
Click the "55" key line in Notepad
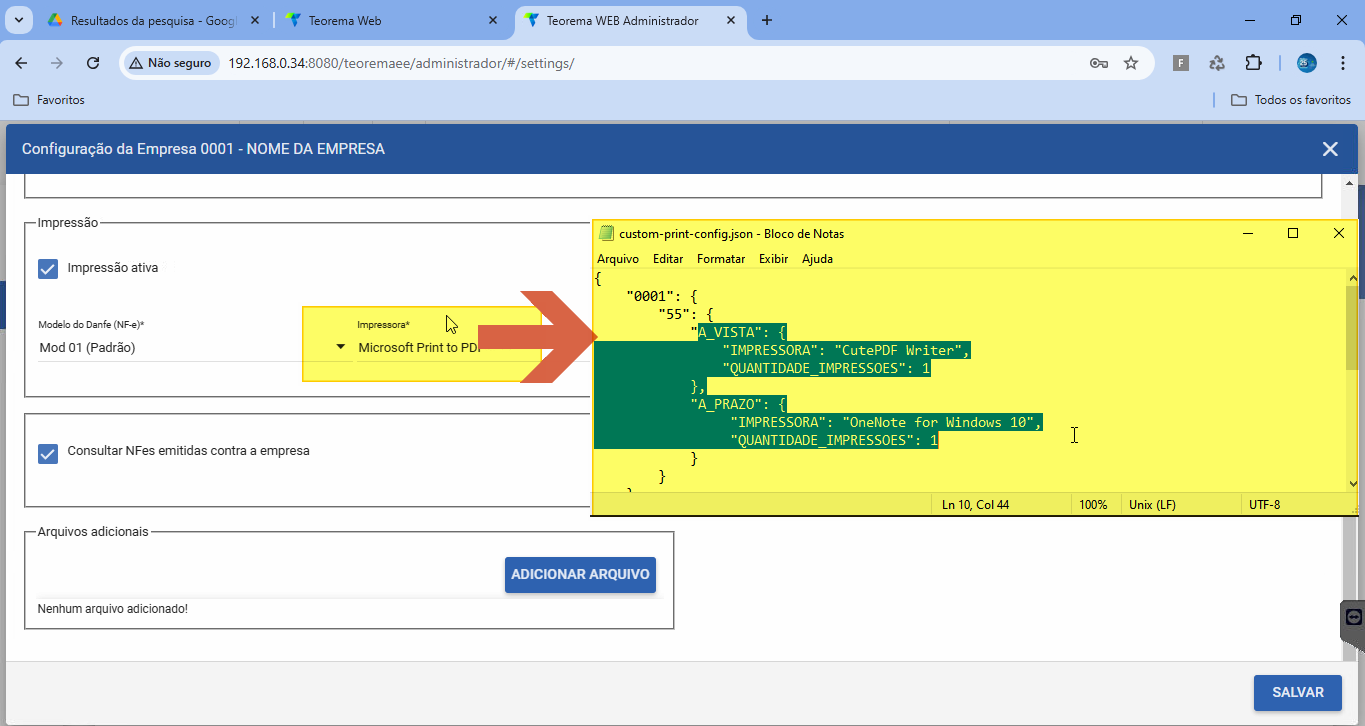685,314
